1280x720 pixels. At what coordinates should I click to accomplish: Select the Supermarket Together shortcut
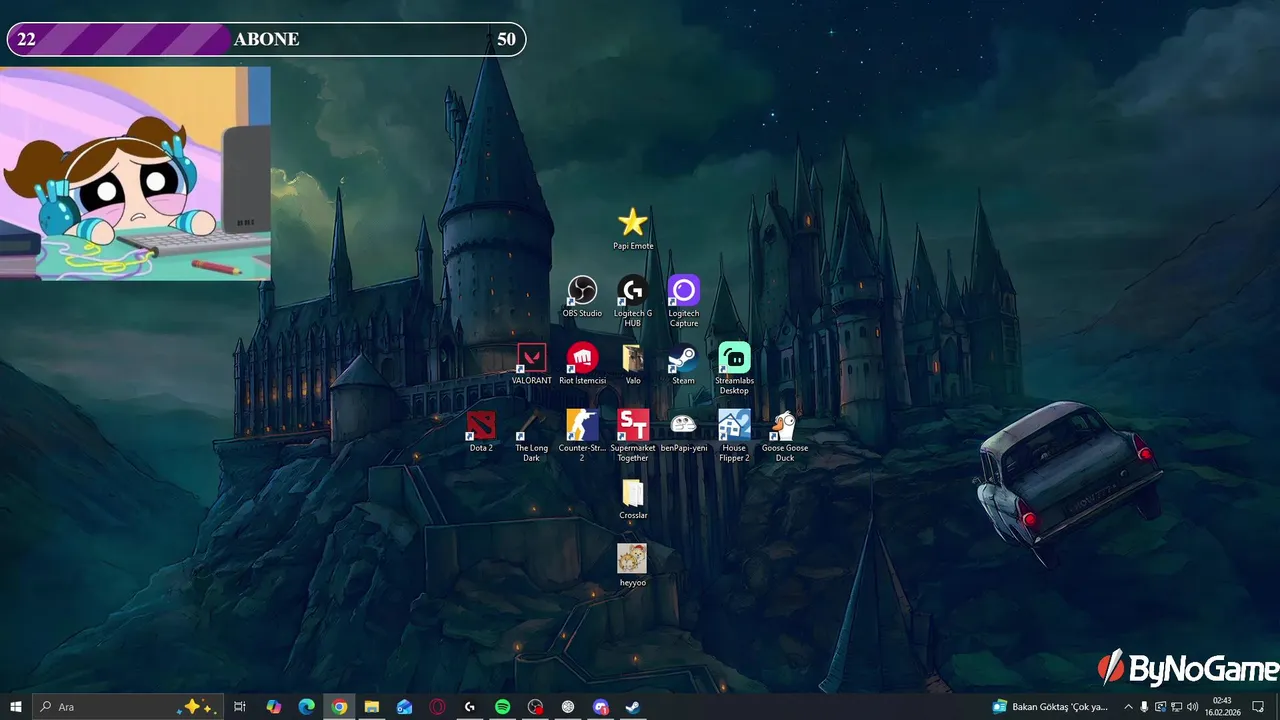pyautogui.click(x=633, y=435)
